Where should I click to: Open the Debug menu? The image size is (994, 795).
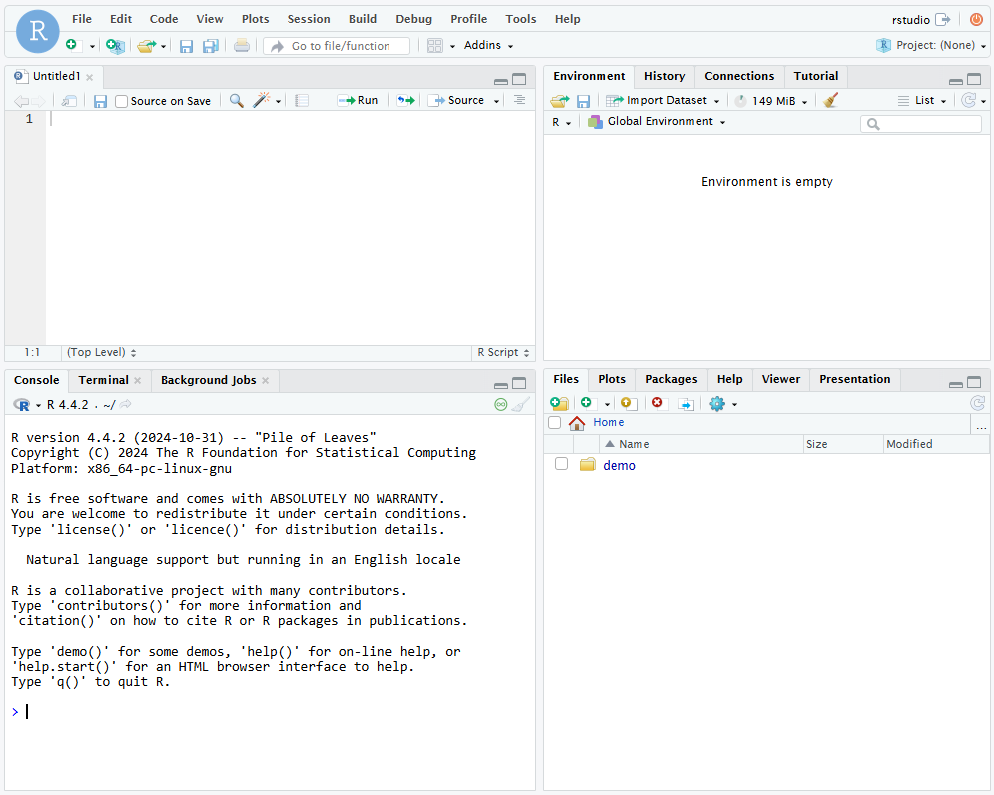point(413,19)
